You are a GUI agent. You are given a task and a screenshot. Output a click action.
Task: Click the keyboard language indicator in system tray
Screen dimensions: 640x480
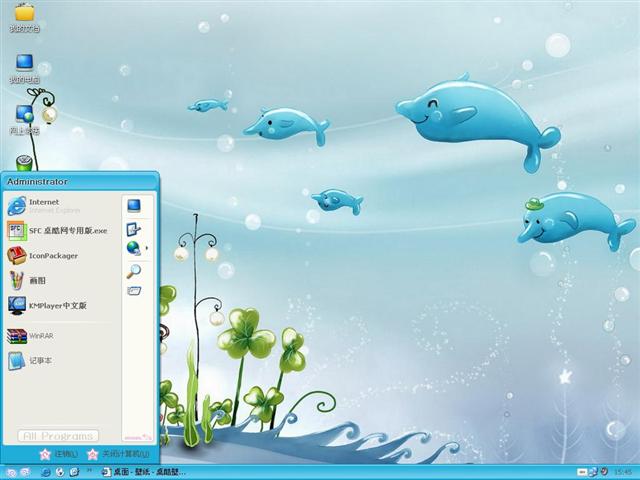[x=581, y=472]
